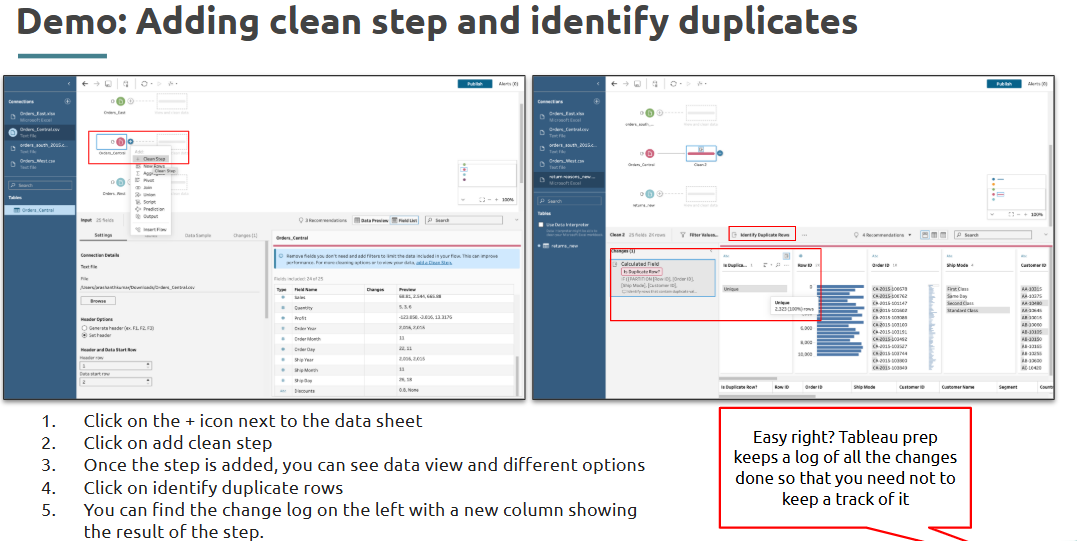Choose Union from the Add menu

149,194
